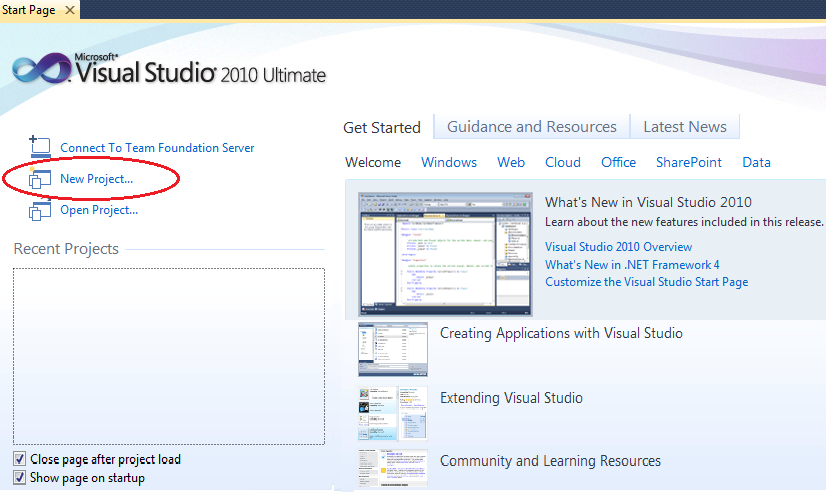
Task: Open What's New in .NET Framework 4
Action: [x=632, y=264]
